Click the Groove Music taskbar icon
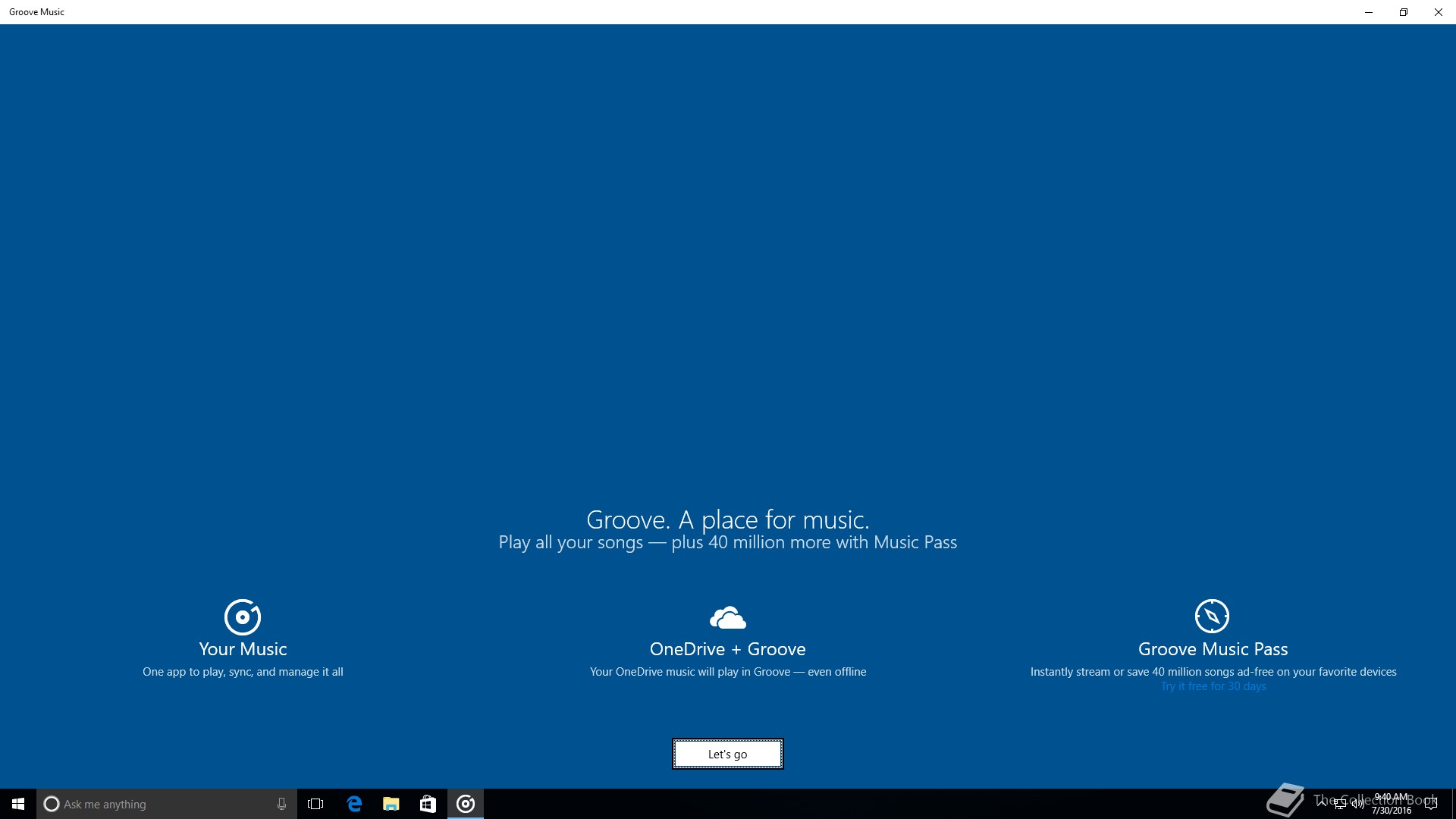Viewport: 1456px width, 819px height. tap(466, 804)
